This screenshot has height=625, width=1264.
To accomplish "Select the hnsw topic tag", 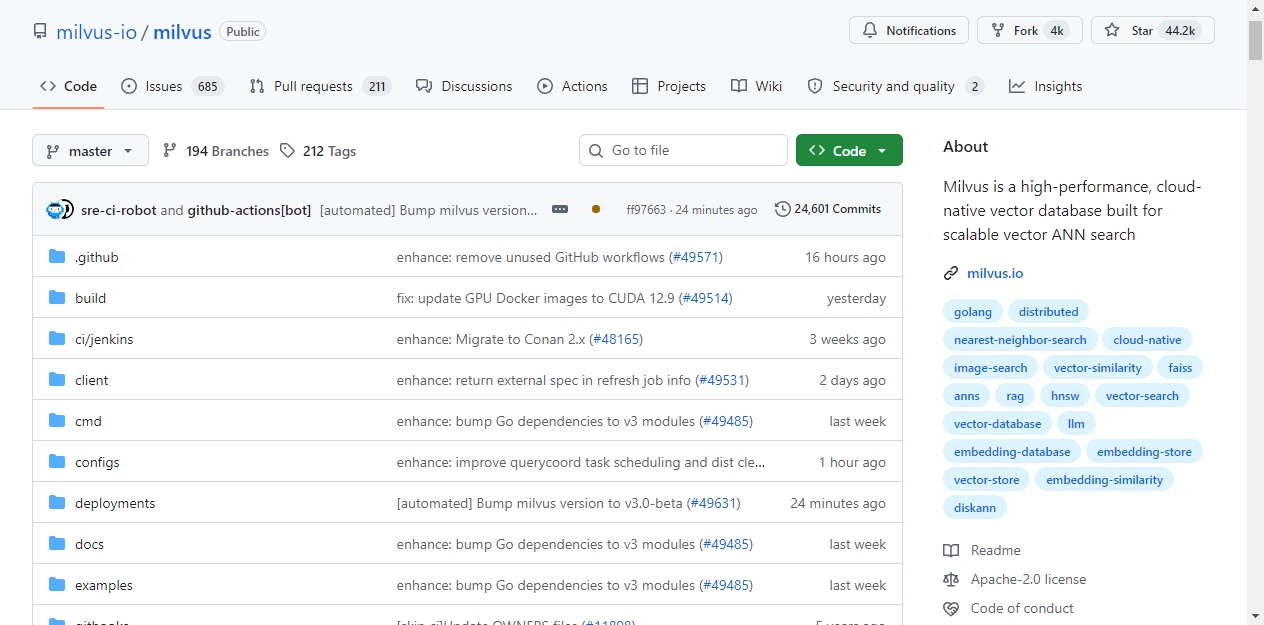I will point(1065,396).
